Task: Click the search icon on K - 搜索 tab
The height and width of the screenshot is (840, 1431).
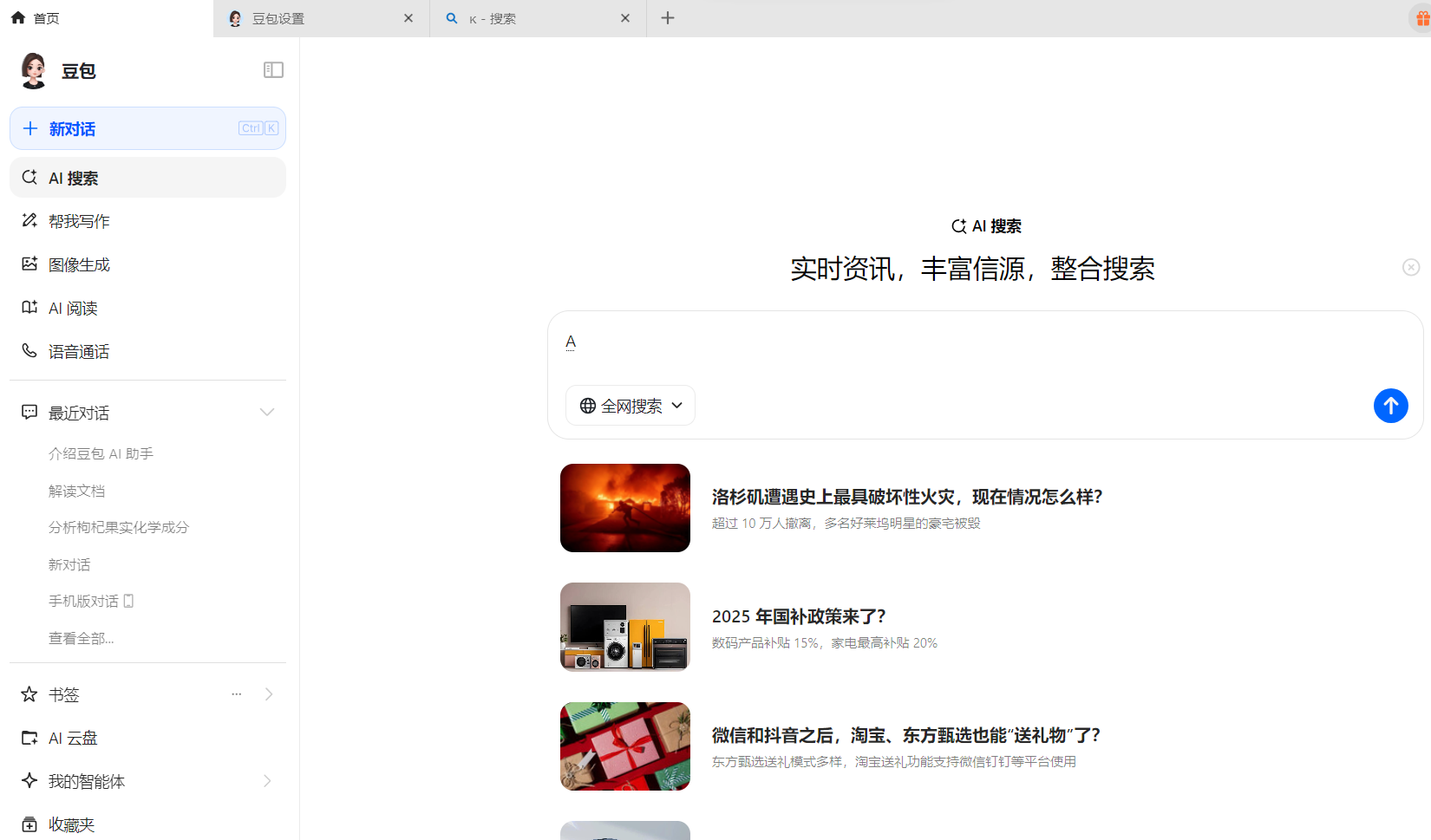Action: tap(452, 17)
